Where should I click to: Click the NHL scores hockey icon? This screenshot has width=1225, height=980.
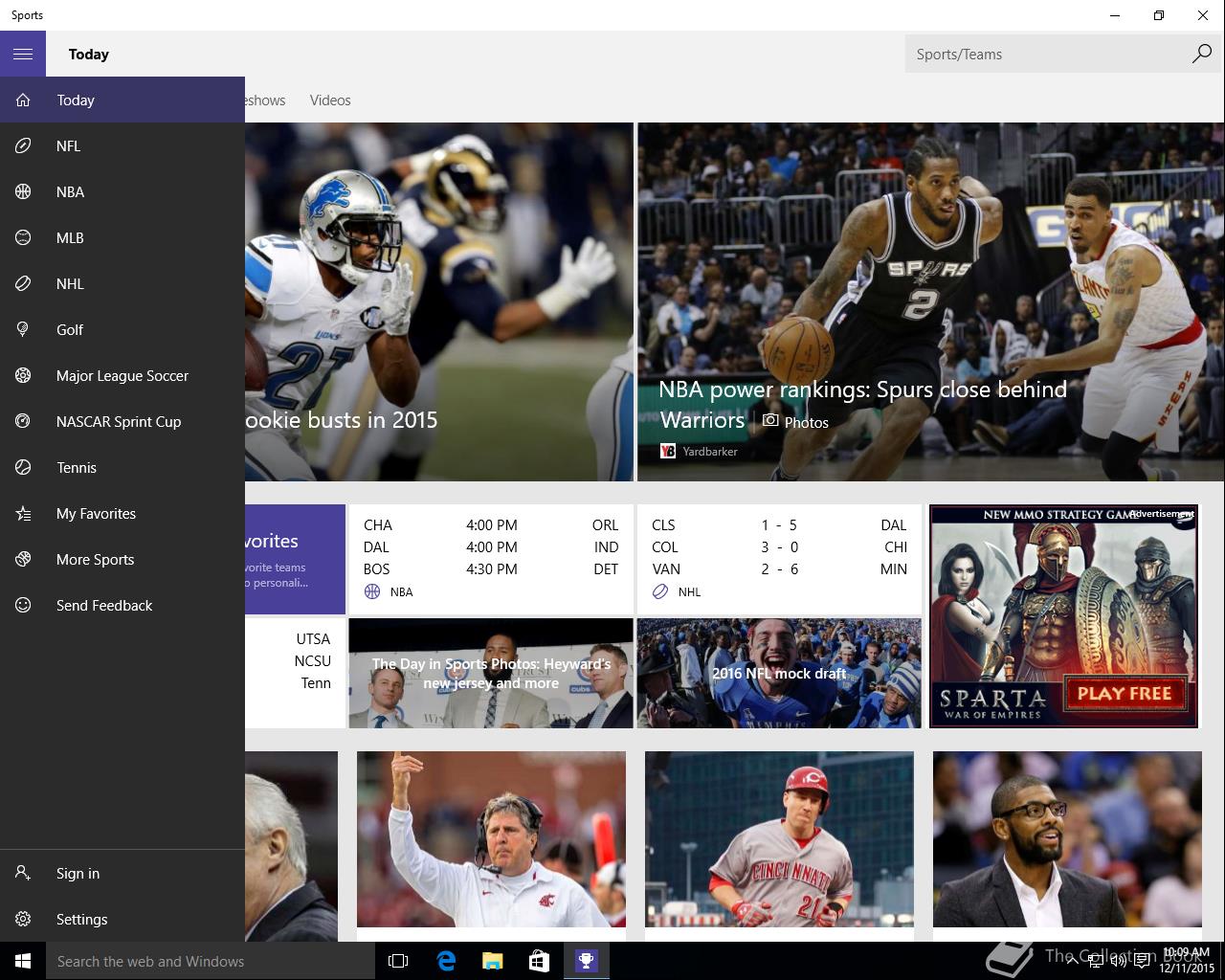click(x=660, y=591)
